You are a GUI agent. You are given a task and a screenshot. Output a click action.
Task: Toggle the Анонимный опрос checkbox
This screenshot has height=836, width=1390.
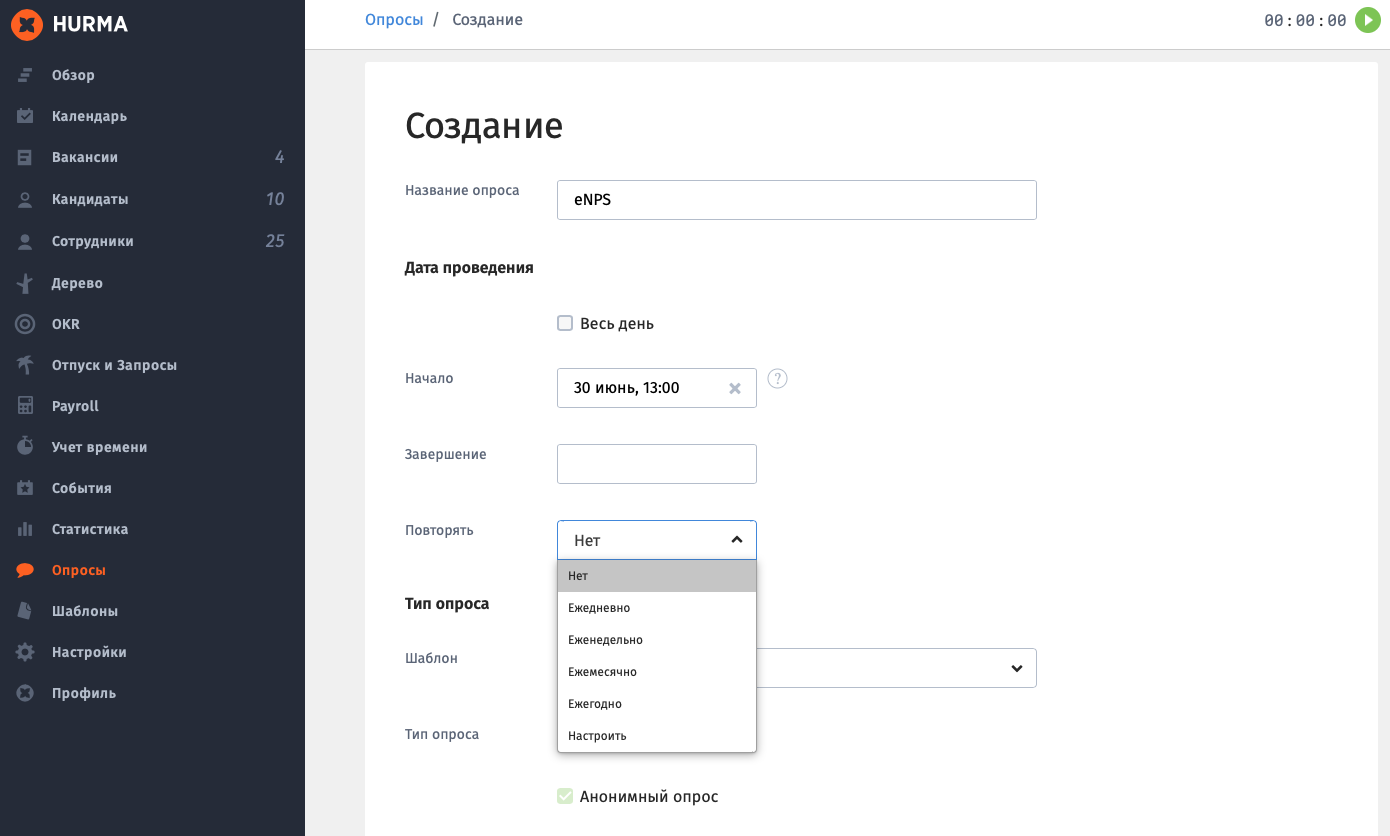click(x=565, y=796)
